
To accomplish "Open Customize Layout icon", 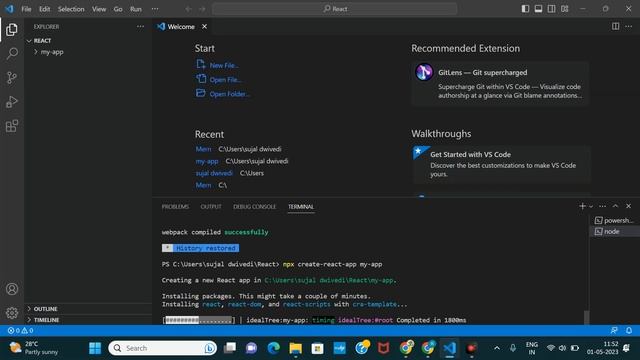I will point(564,9).
